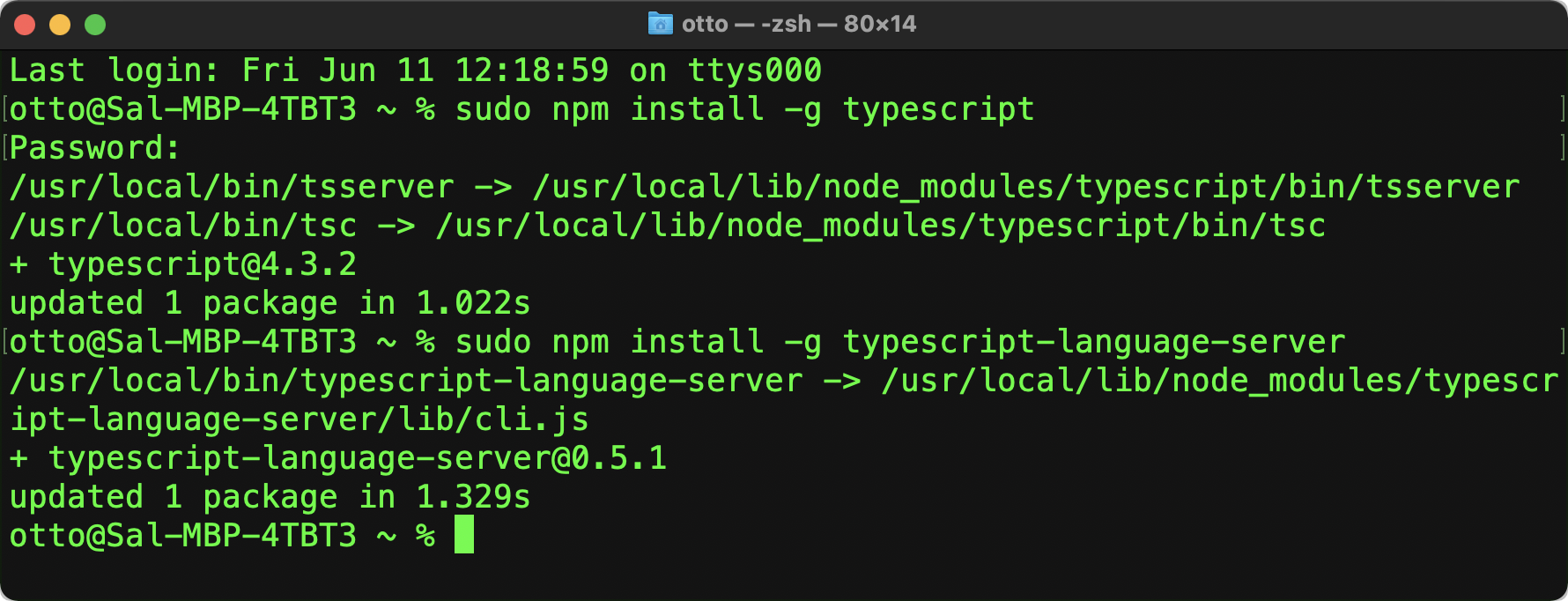Screen dimensions: 1568x601
Task: Click the "updated 1 package in 1.022s" line
Action: pos(270,303)
